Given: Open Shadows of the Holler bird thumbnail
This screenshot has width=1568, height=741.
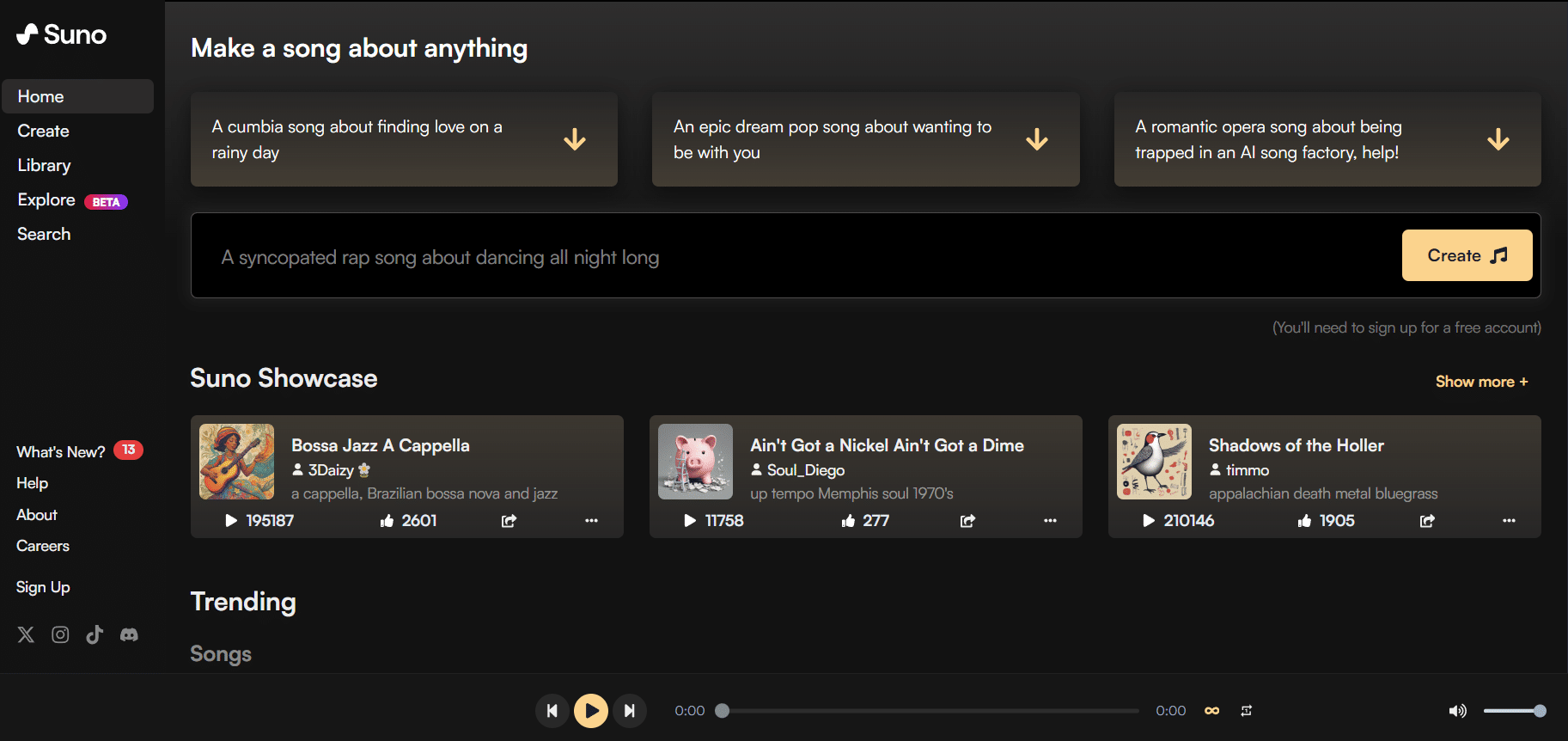Looking at the screenshot, I should [x=1155, y=462].
